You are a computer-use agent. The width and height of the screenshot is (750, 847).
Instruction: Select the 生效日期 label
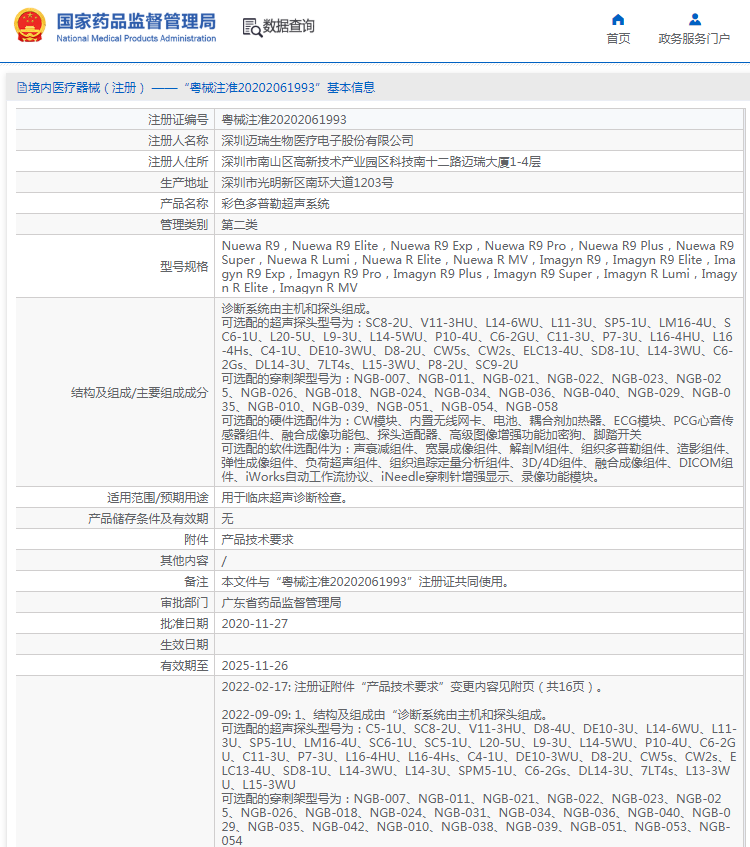tap(184, 645)
